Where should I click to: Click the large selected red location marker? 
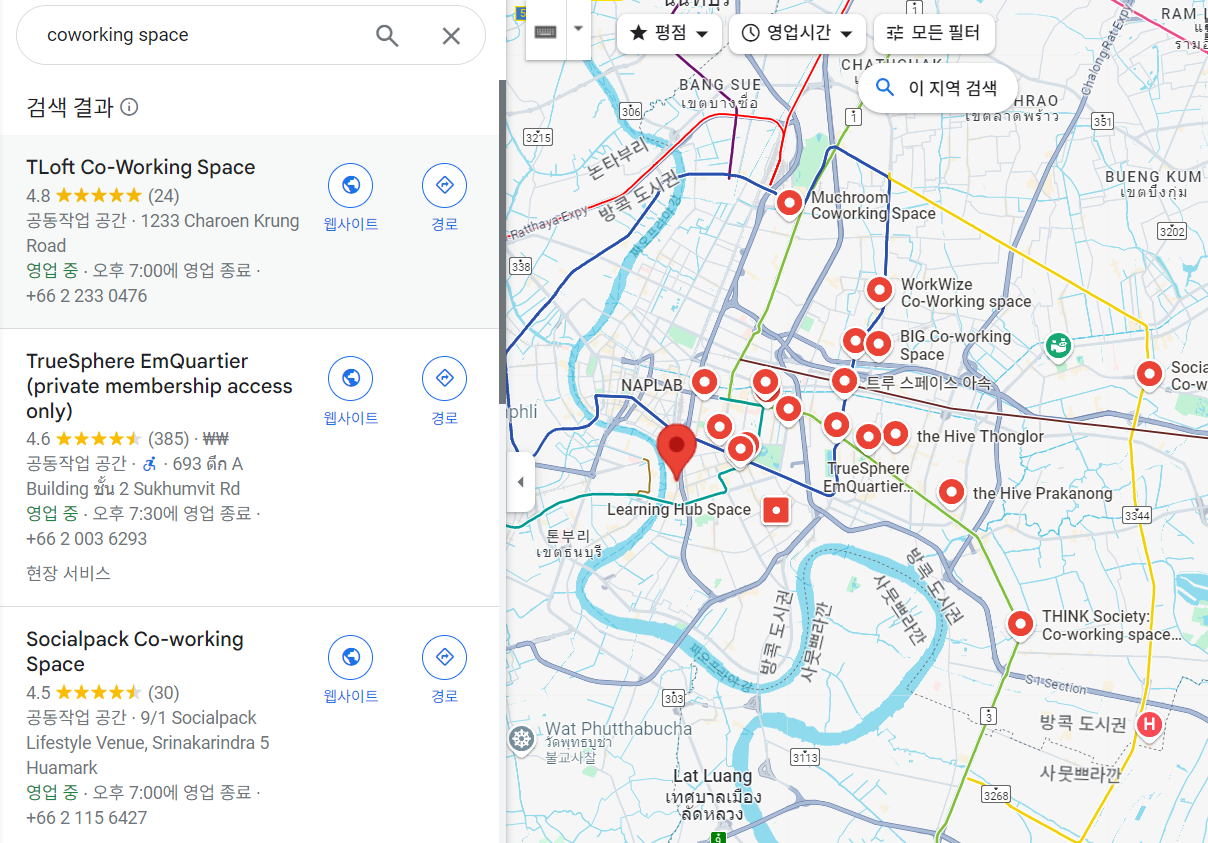(x=678, y=450)
